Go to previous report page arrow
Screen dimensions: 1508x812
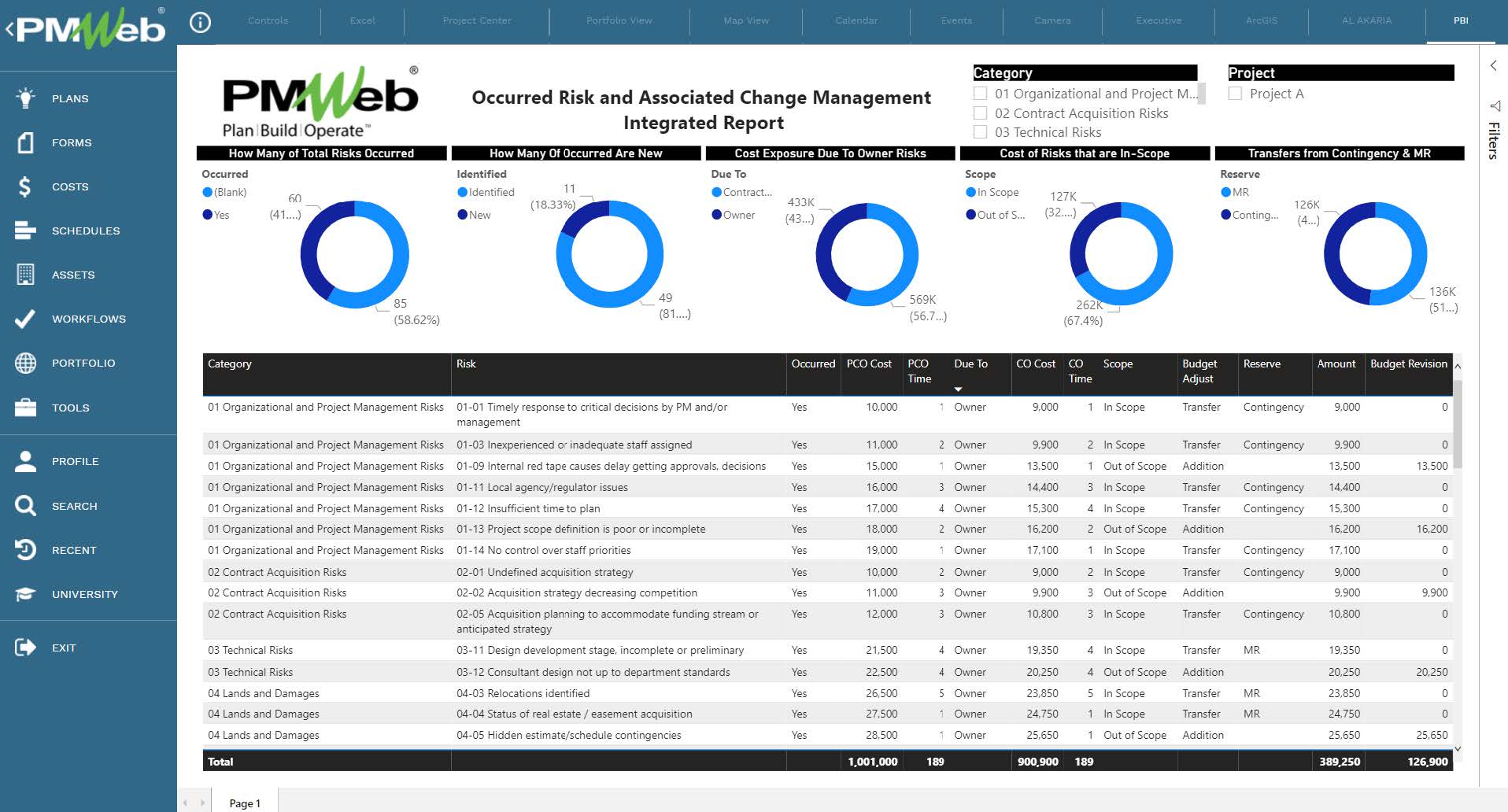[186, 803]
